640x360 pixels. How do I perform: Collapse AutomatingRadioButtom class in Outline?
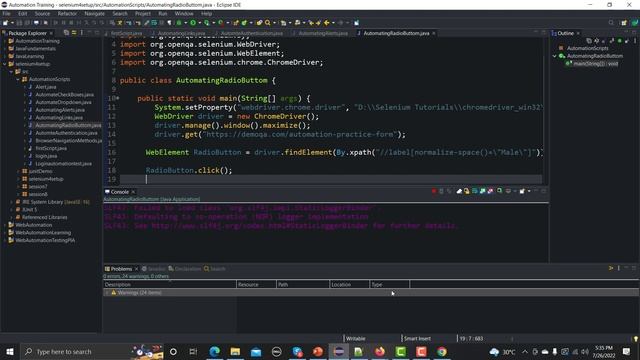555,56
